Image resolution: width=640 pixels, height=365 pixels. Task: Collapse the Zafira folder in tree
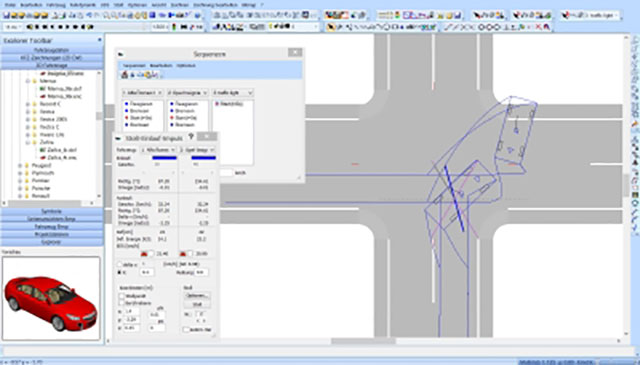tap(28, 142)
